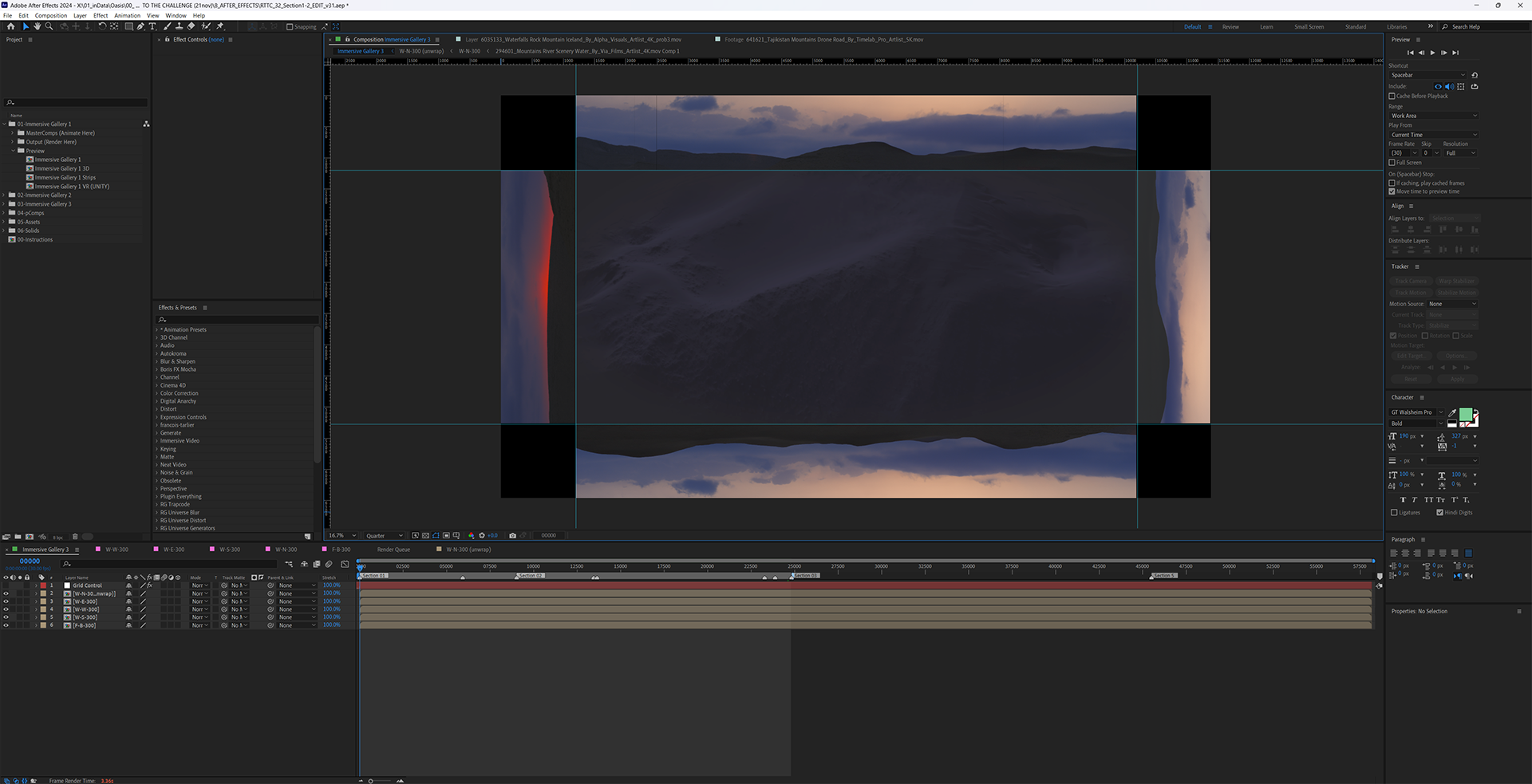Enable the Snapping checkbox

click(x=290, y=27)
